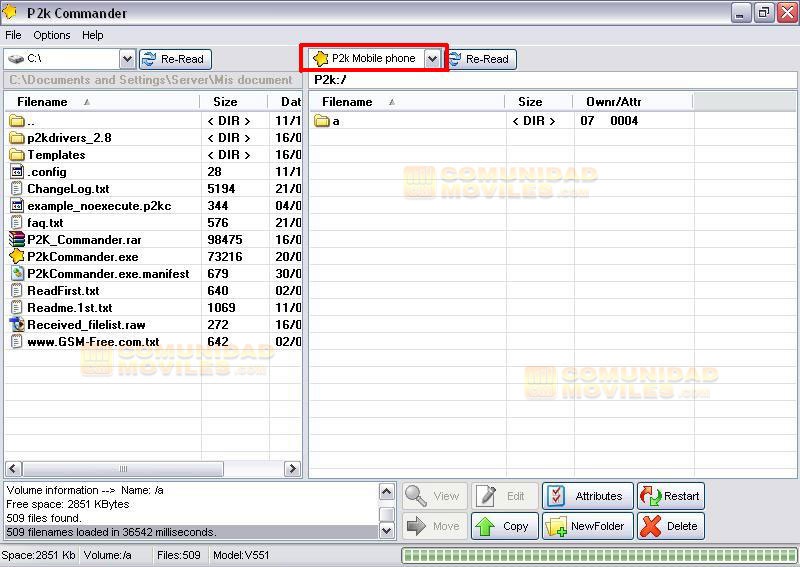Click 'Files:509' in status bar
This screenshot has width=800, height=567.
coord(179,555)
